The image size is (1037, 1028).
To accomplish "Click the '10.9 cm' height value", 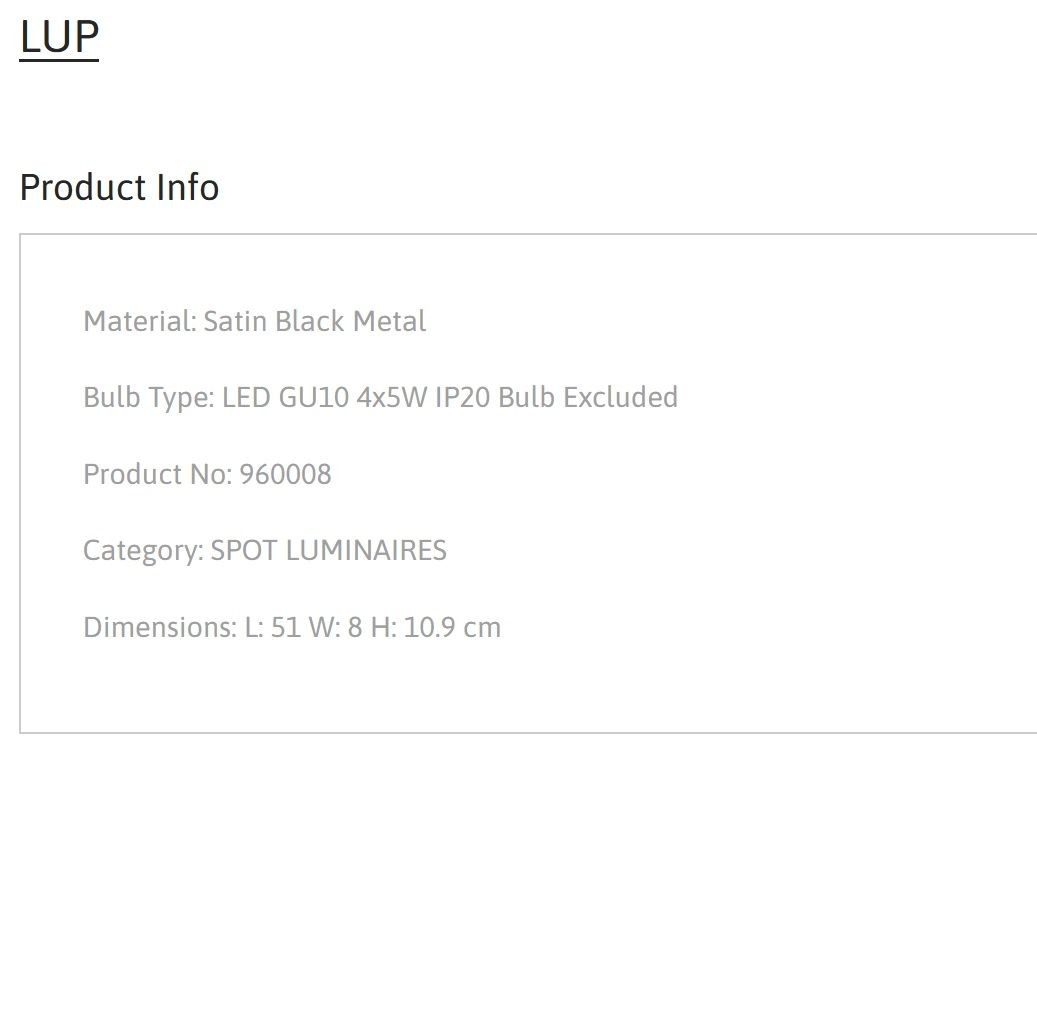I will pos(452,627).
